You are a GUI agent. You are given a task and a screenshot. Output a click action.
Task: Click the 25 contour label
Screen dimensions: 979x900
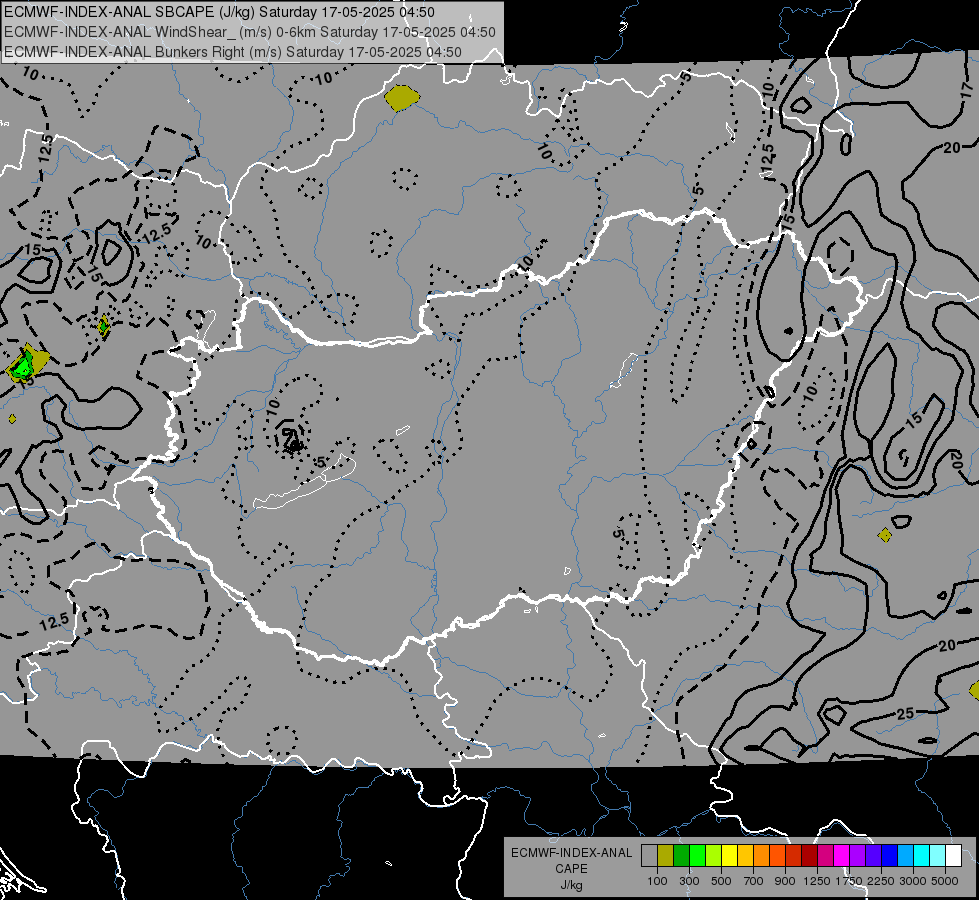[905, 713]
